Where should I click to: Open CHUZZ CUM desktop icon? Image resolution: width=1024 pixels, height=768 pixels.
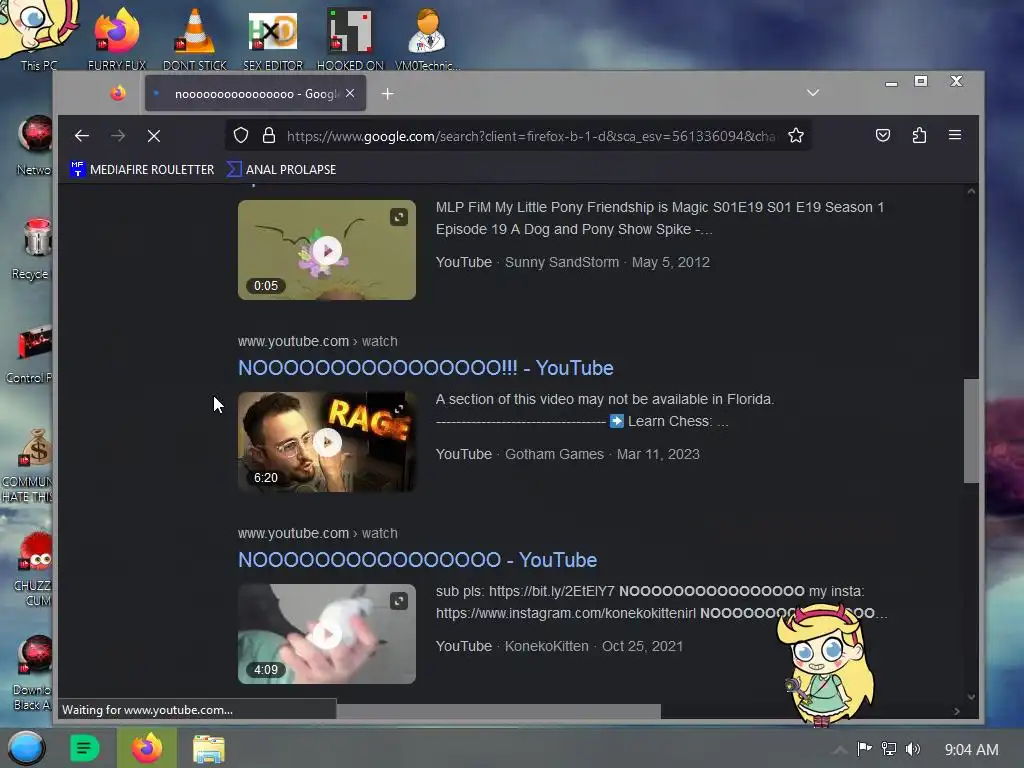click(x=34, y=569)
